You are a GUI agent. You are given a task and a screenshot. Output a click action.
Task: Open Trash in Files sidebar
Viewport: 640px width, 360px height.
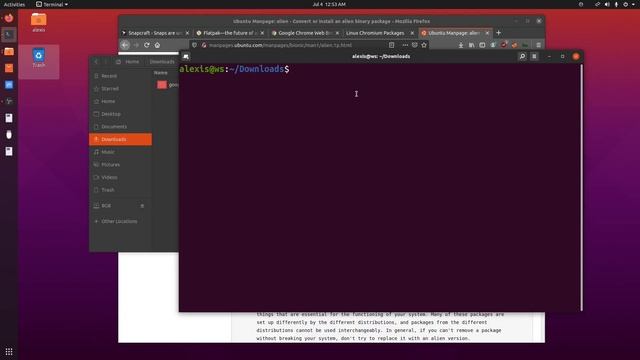click(x=120, y=190)
